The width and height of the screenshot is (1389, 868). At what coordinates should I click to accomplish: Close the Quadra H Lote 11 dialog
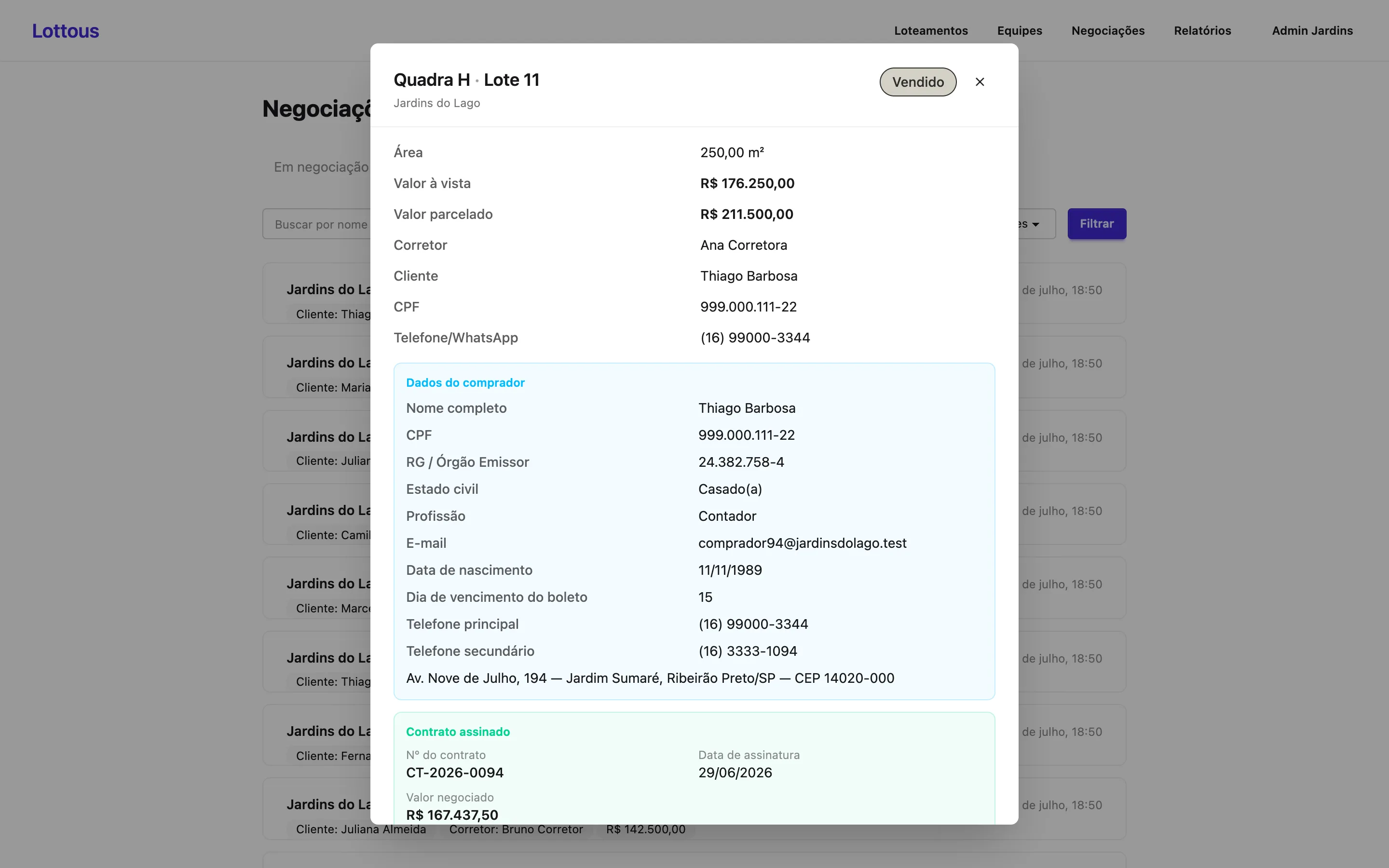point(980,82)
